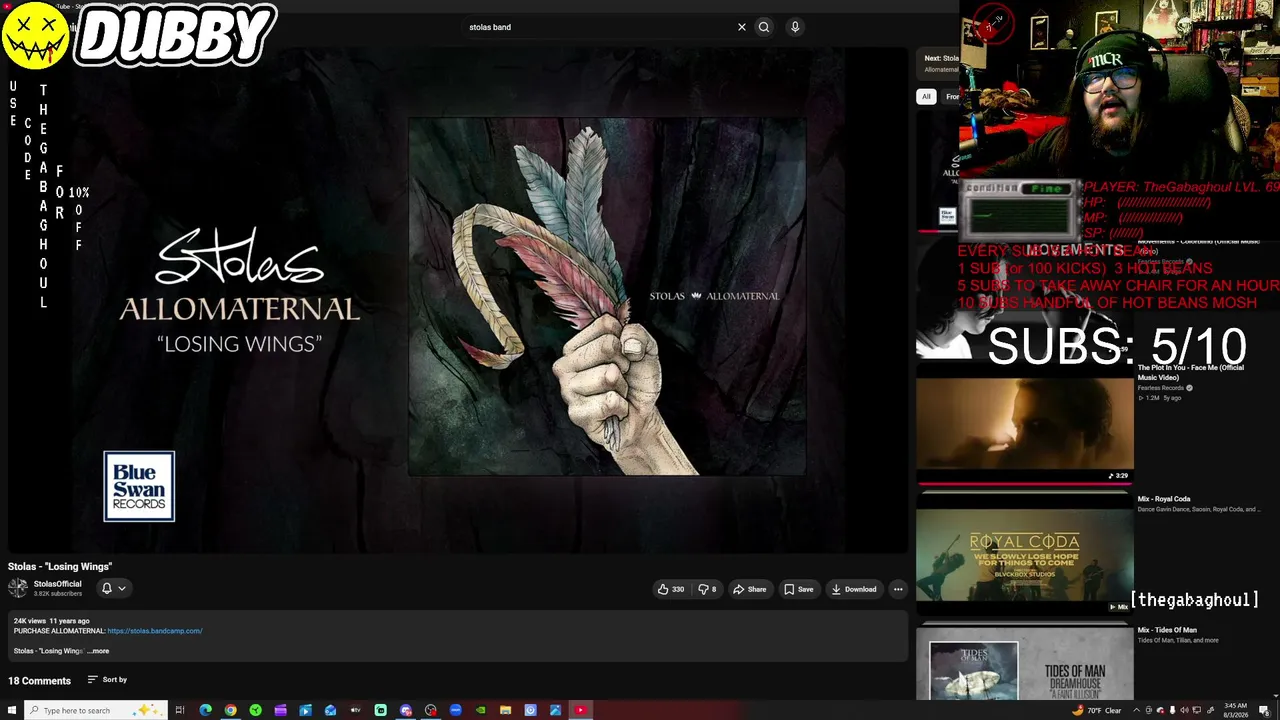
Task: Open the weather widget showing 70°F Clear
Action: 1096,710
